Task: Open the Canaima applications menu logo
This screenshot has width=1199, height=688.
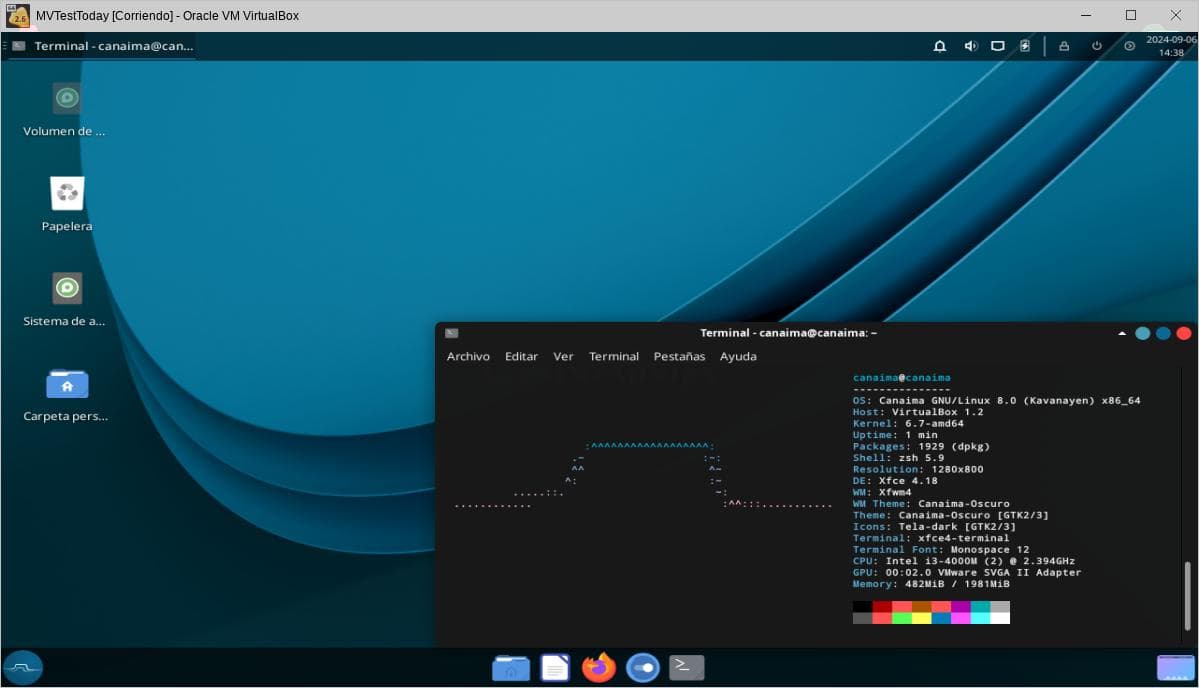Action: [x=22, y=667]
